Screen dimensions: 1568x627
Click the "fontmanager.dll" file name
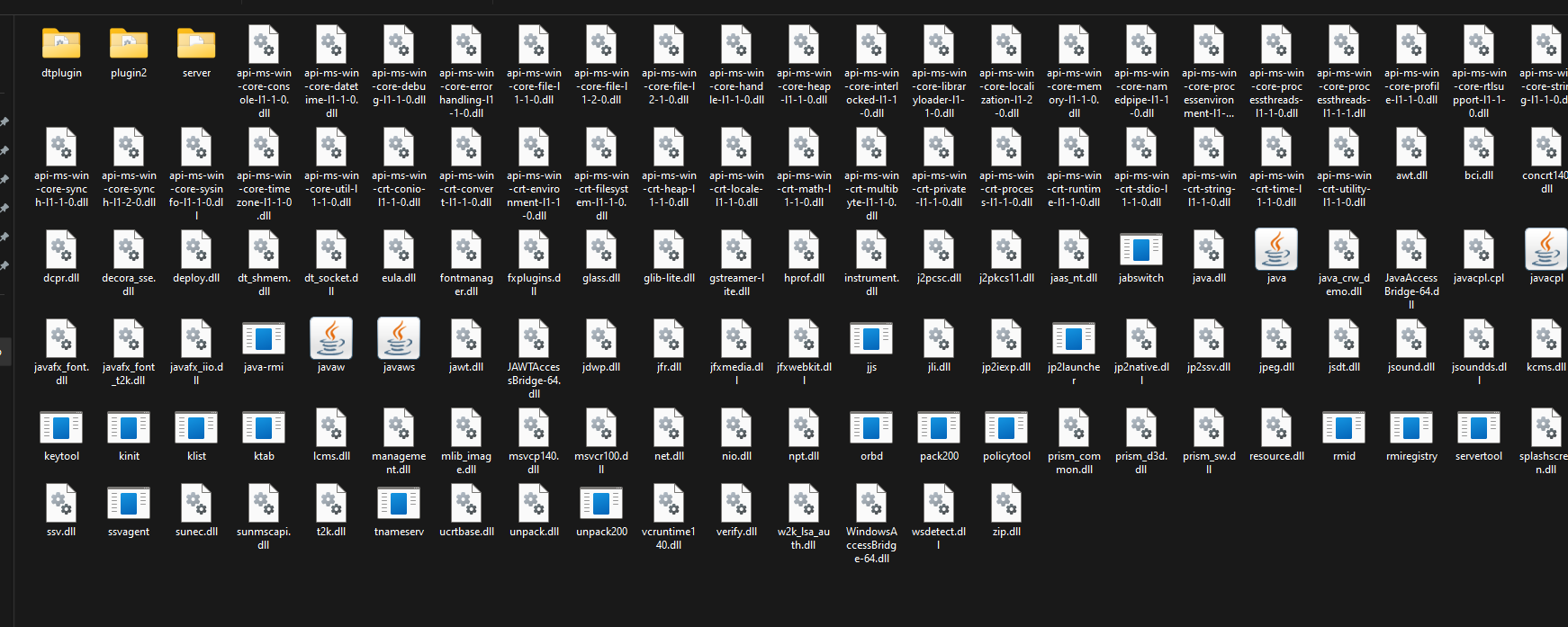pyautogui.click(x=466, y=285)
